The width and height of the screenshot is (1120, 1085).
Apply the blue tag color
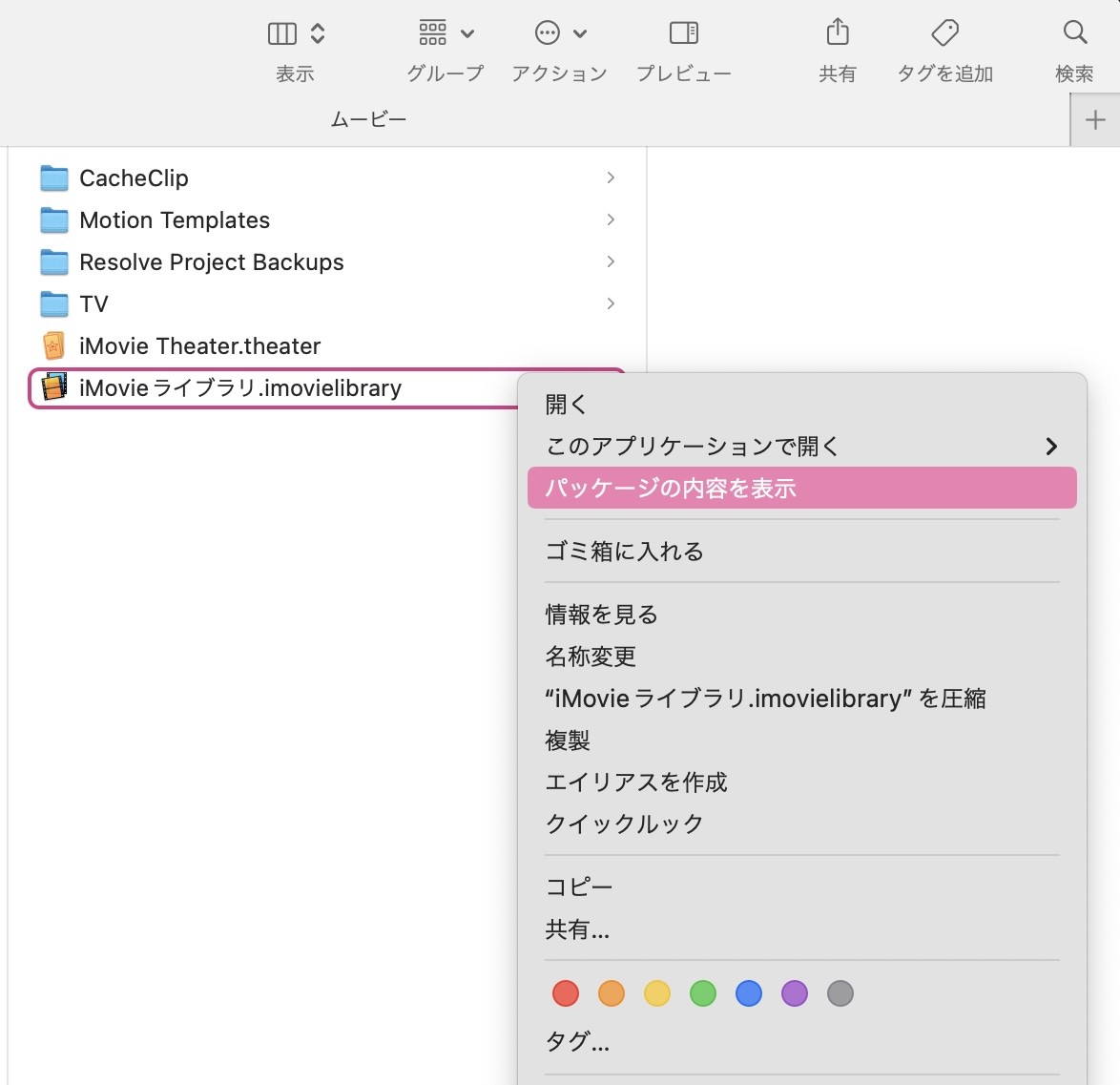pos(749,992)
